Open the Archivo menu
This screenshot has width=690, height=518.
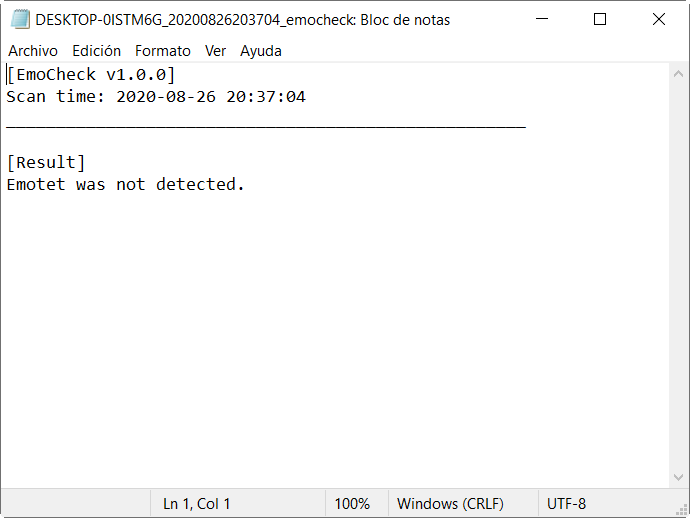[33, 51]
